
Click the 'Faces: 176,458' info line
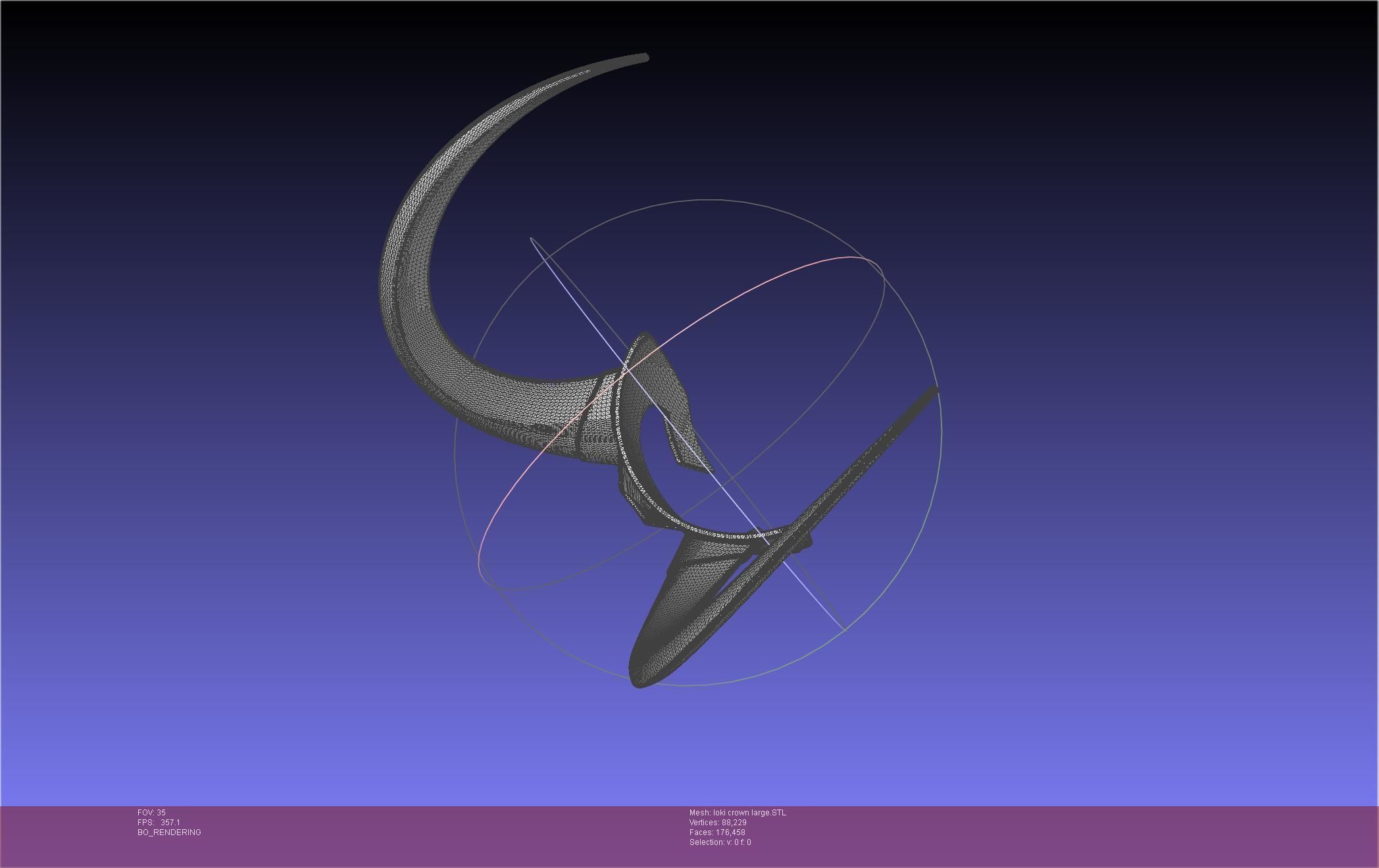[717, 832]
